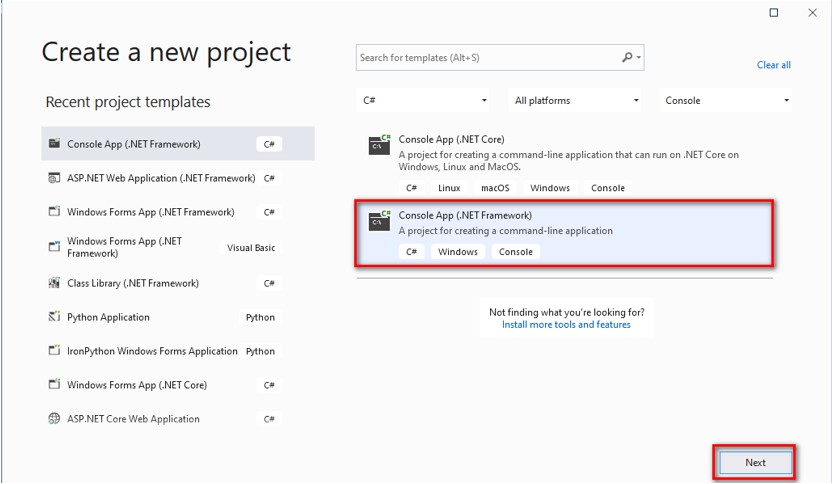Viewport: 835px width, 484px height.
Task: Click C# tag on Console App (.NET Core)
Action: point(411,187)
